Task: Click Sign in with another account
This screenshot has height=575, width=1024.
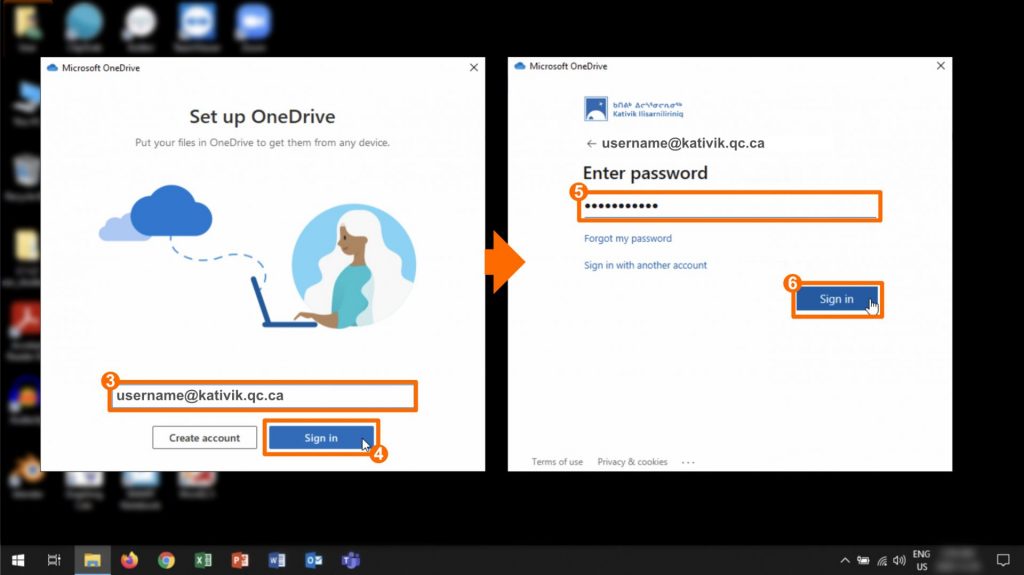Action: point(645,266)
